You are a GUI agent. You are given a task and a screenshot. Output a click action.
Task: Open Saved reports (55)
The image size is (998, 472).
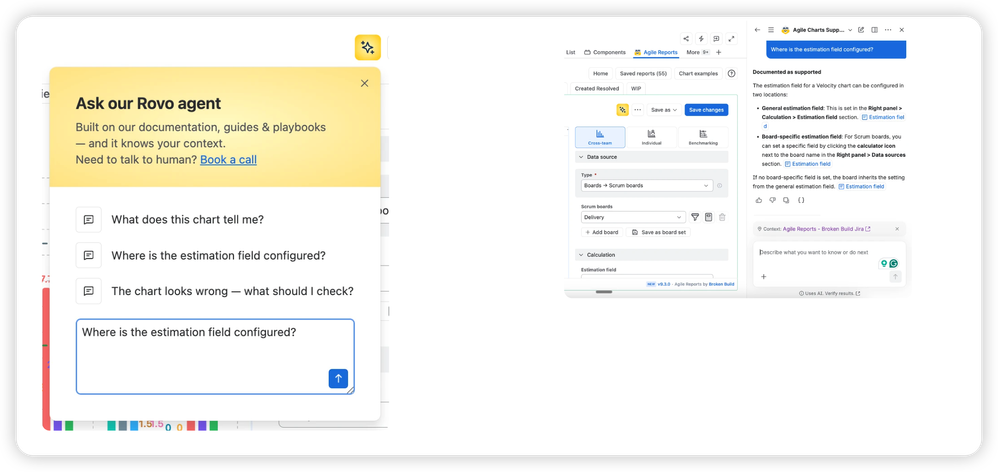[x=643, y=73]
